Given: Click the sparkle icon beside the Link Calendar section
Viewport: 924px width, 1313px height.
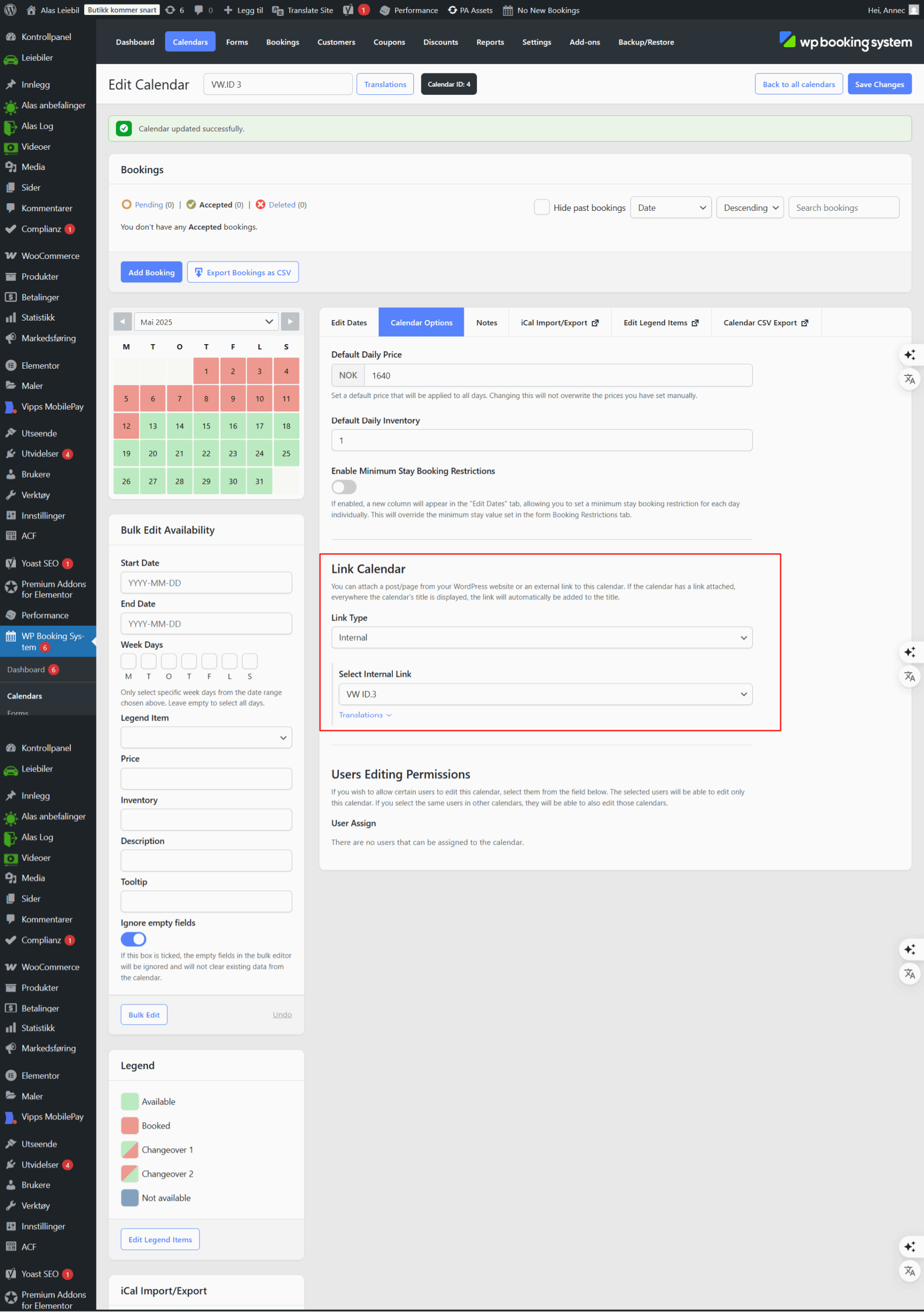Looking at the screenshot, I should (909, 652).
